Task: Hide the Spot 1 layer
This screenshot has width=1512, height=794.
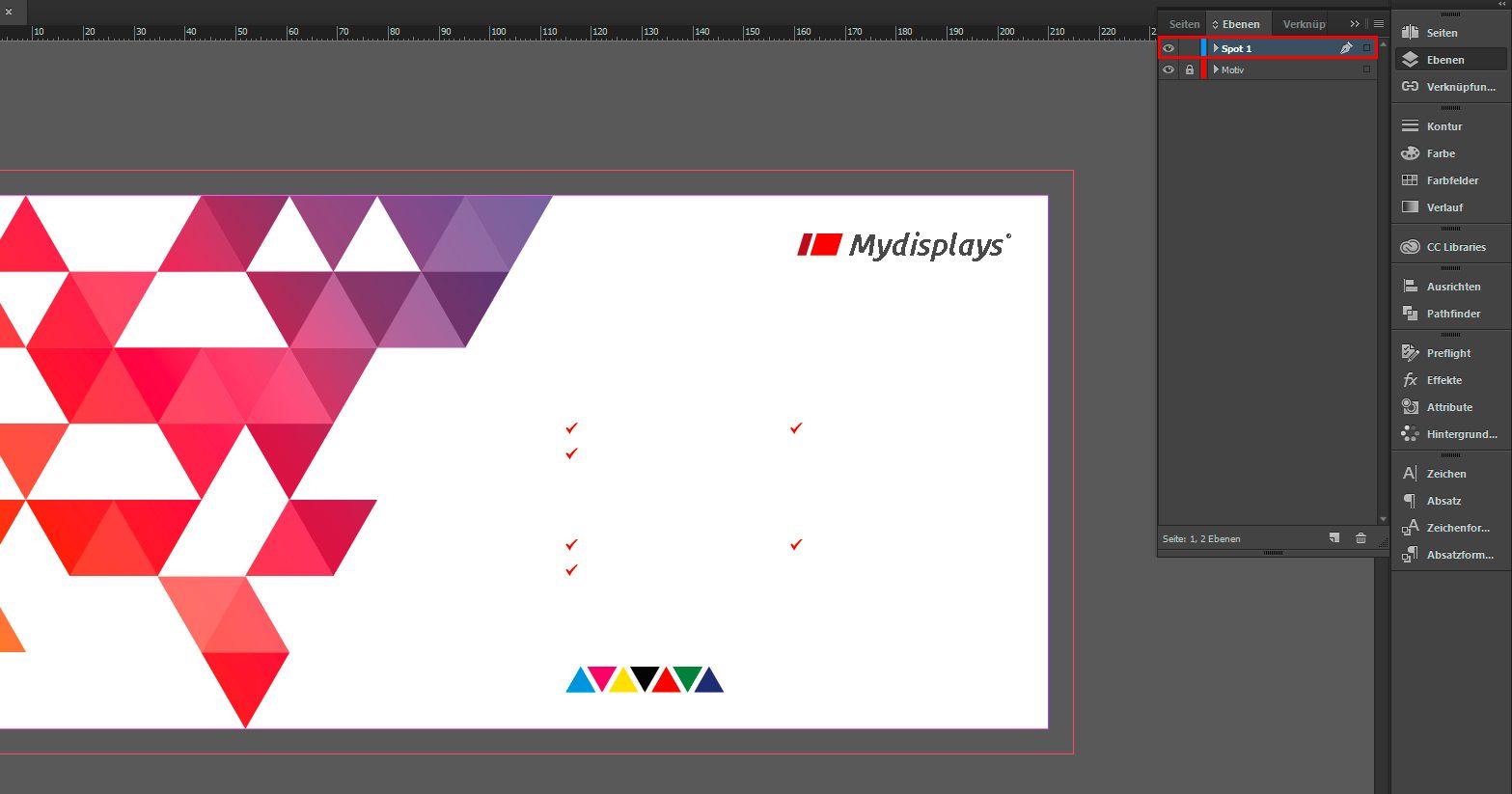Action: 1168,48
